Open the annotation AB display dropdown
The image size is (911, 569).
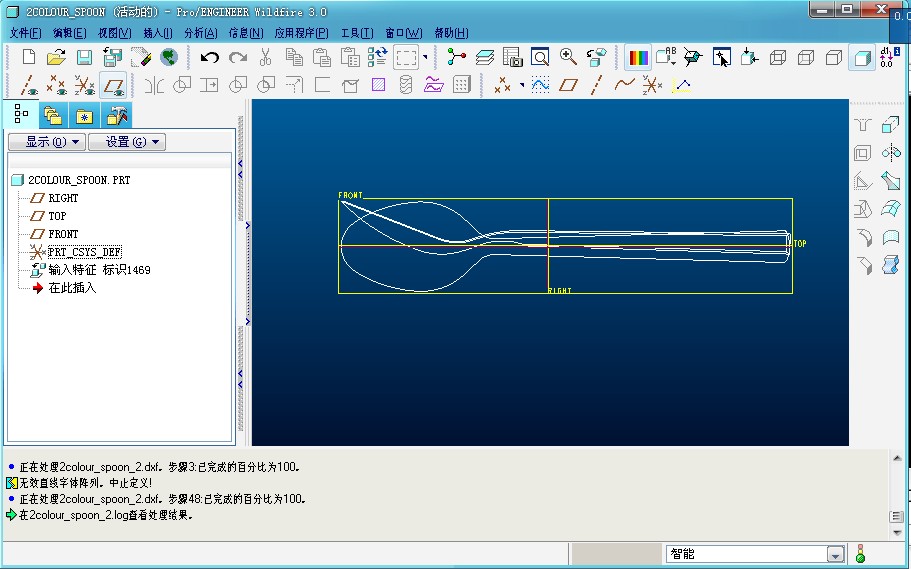point(666,57)
